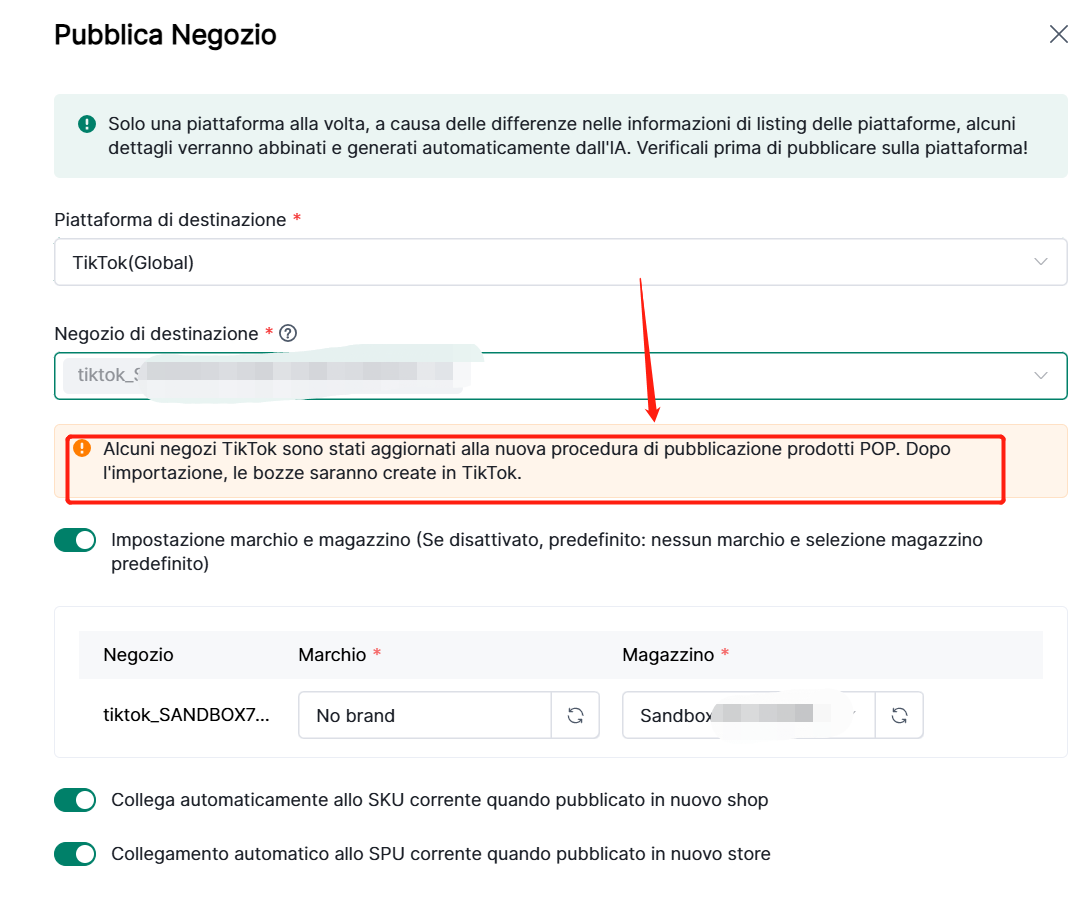Toggle Impostazione marchio e magazzino switch

point(75,540)
